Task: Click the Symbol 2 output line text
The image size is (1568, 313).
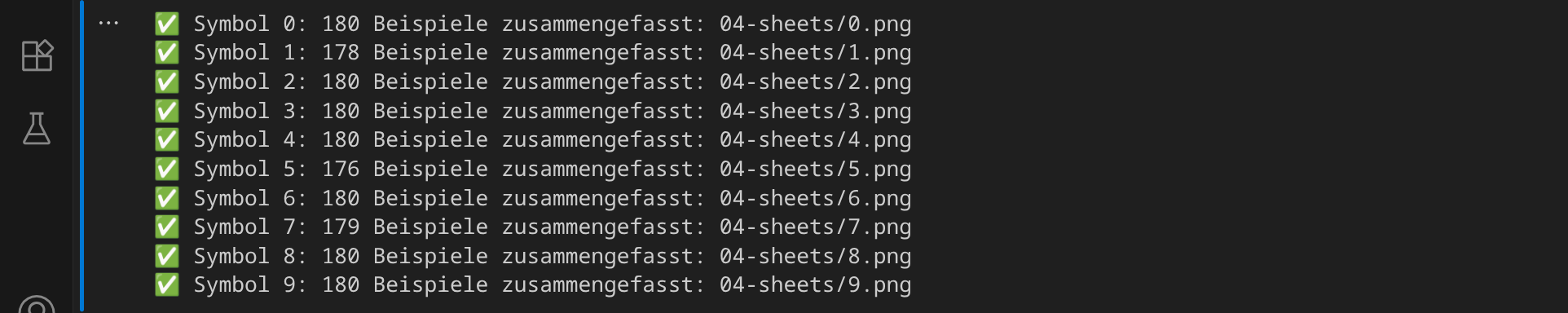Action: tap(553, 82)
